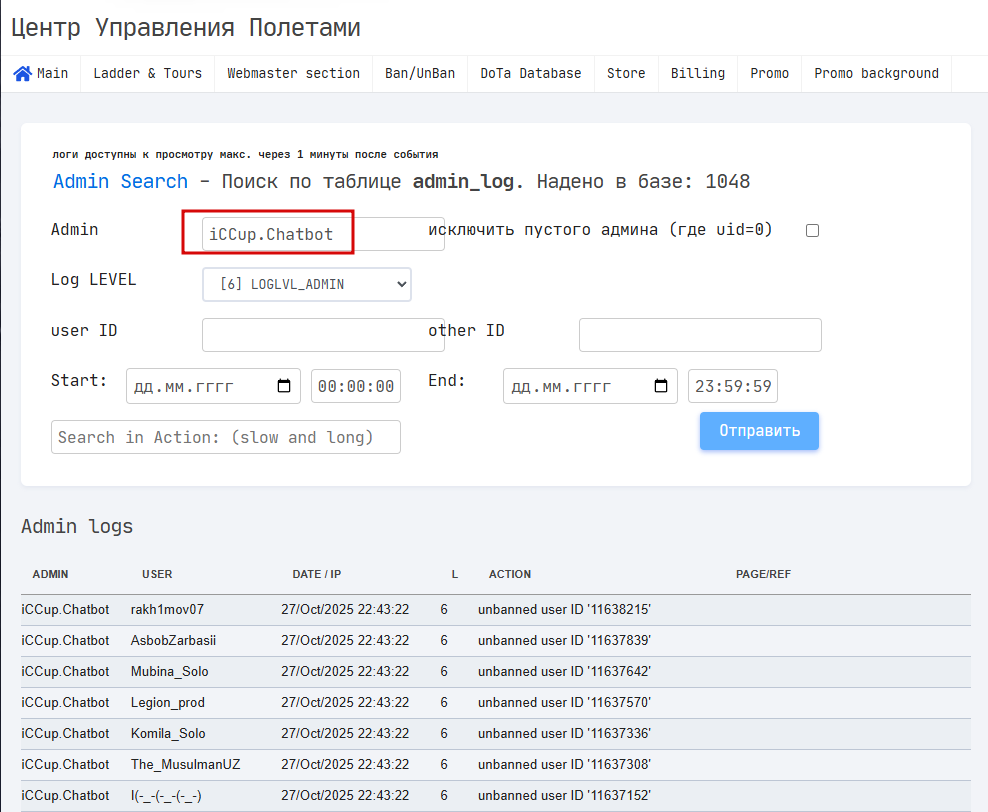
Task: Select user The_MusulmanUZ in logs
Action: coord(185,764)
